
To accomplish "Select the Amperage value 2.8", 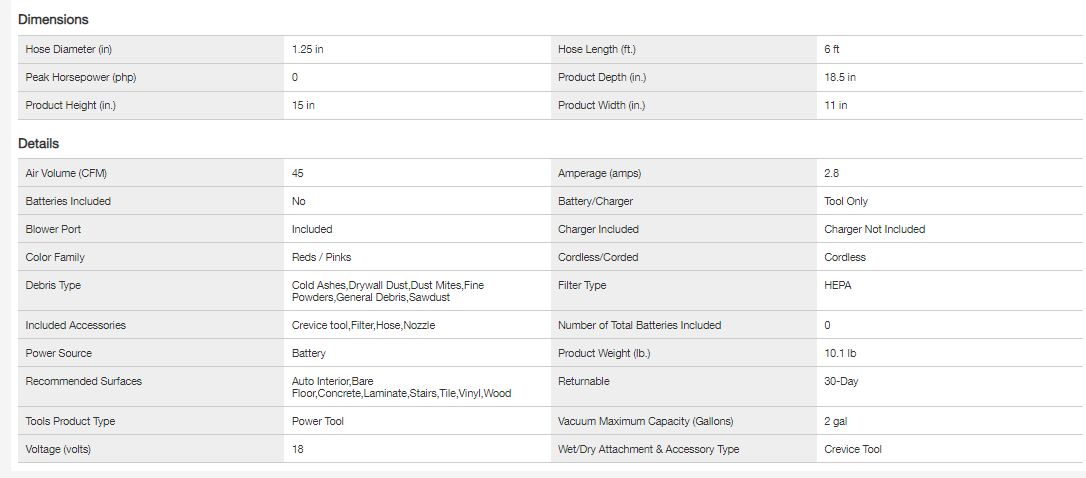I will click(x=831, y=173).
